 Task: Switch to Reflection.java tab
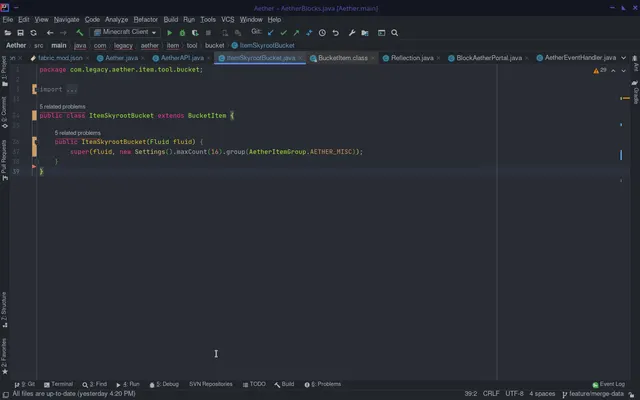pos(412,58)
